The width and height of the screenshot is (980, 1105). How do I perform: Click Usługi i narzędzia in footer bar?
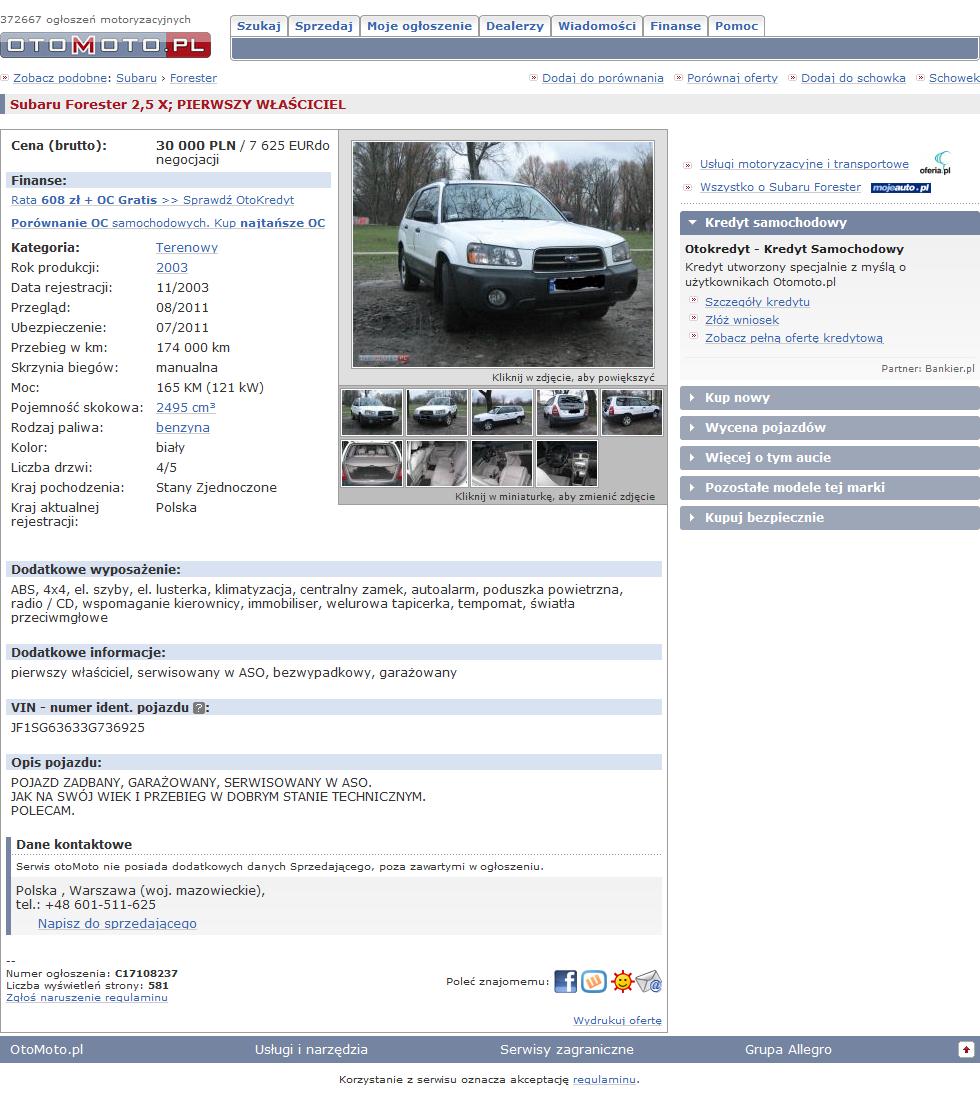coord(311,1049)
